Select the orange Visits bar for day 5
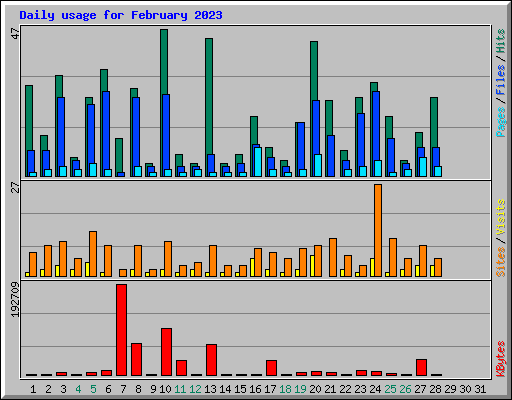This screenshot has height=400, width=512. (93, 254)
